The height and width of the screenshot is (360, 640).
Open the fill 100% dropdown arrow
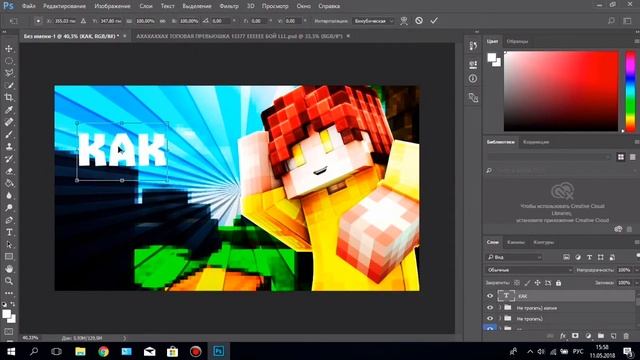click(636, 282)
